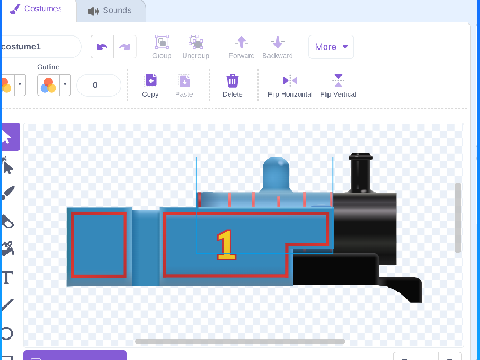
Task: Pick the Eraser tool
Action: tap(8, 221)
